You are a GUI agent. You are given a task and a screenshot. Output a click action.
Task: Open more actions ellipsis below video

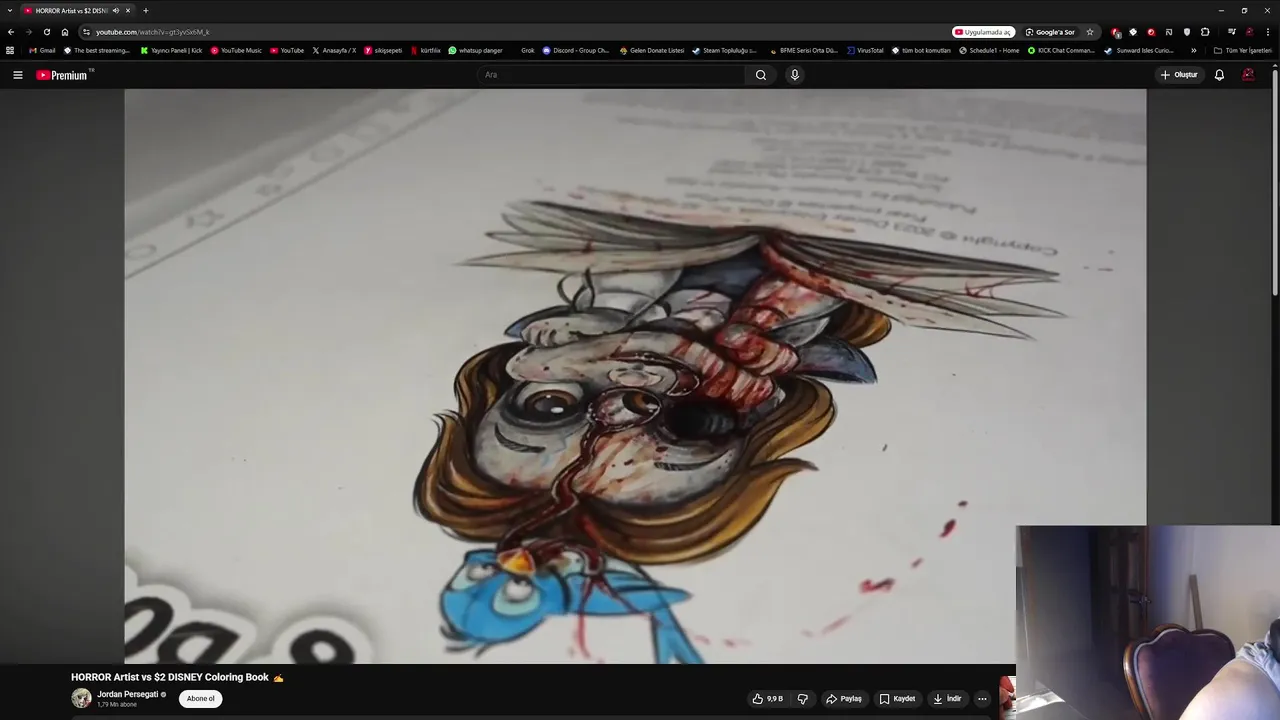pos(982,699)
